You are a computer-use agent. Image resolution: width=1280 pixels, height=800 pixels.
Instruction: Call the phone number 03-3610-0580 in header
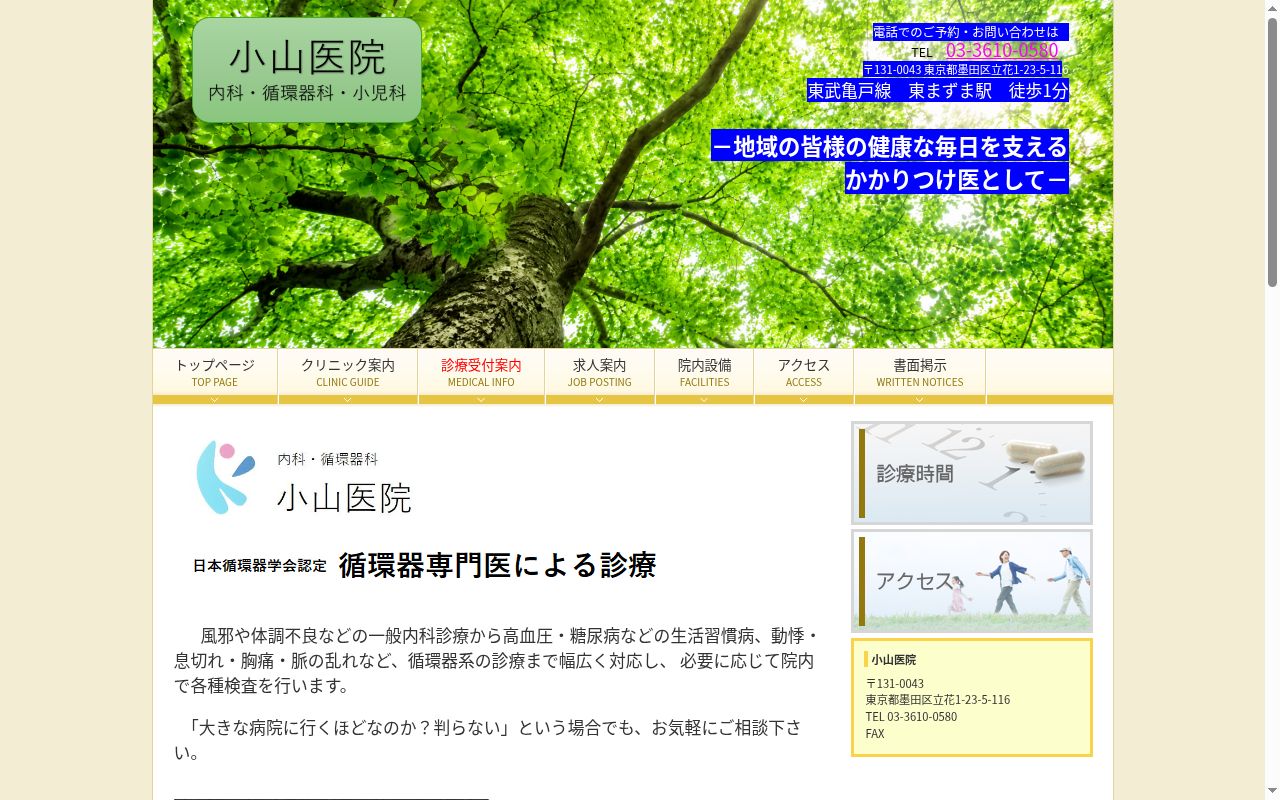click(x=1002, y=50)
